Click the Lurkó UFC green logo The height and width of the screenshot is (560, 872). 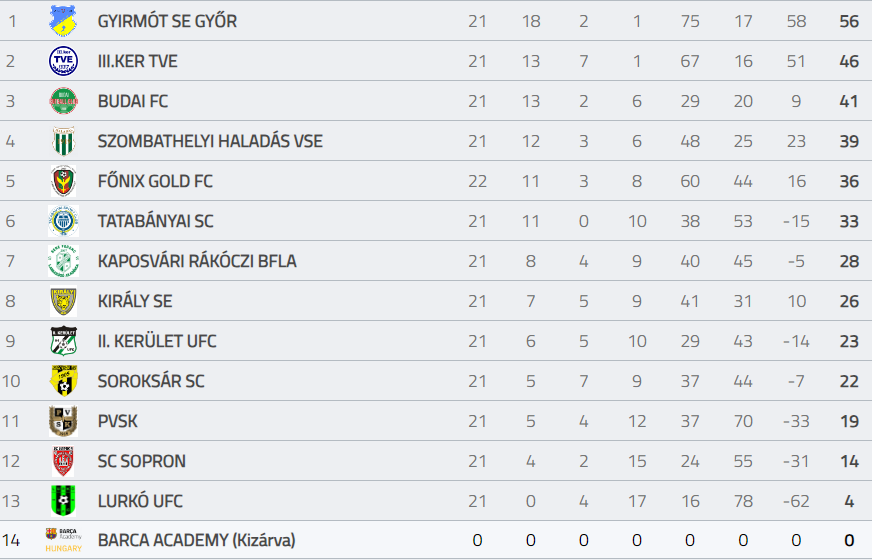(x=63, y=501)
